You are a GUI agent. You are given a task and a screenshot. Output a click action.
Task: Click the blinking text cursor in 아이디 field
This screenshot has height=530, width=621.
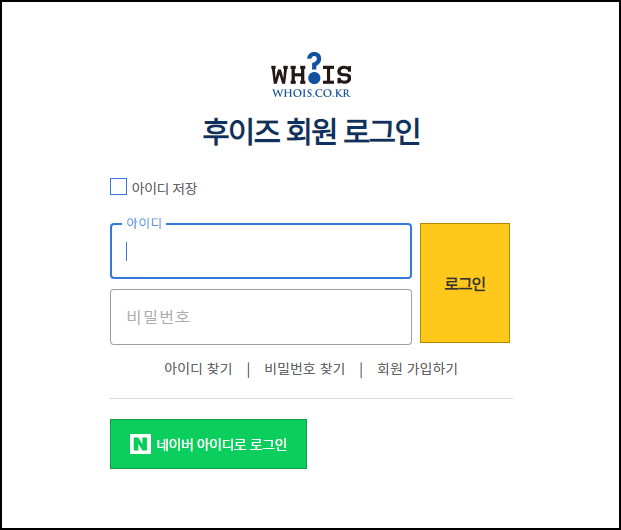(127, 251)
